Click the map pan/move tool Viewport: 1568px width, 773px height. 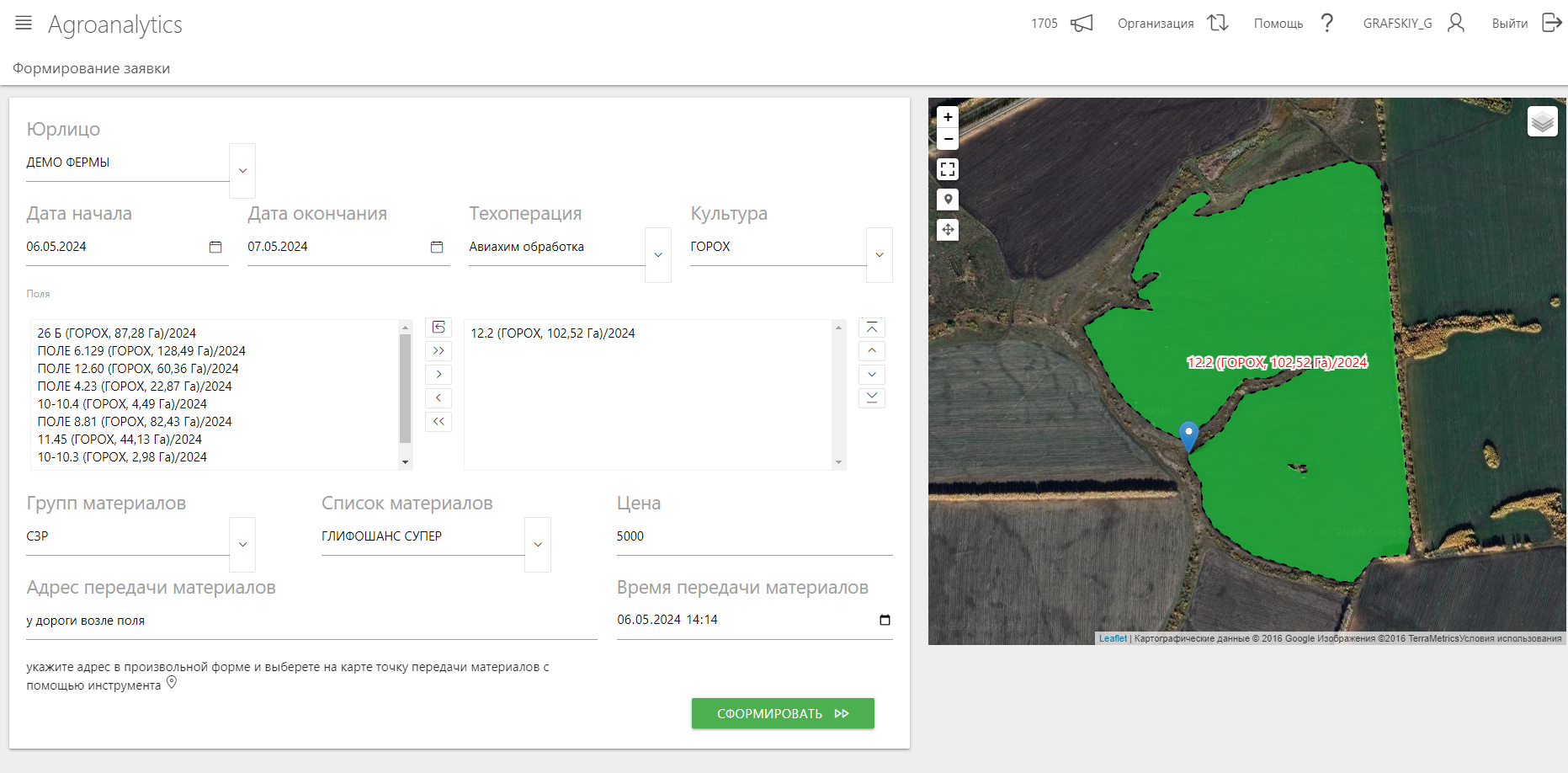click(948, 230)
